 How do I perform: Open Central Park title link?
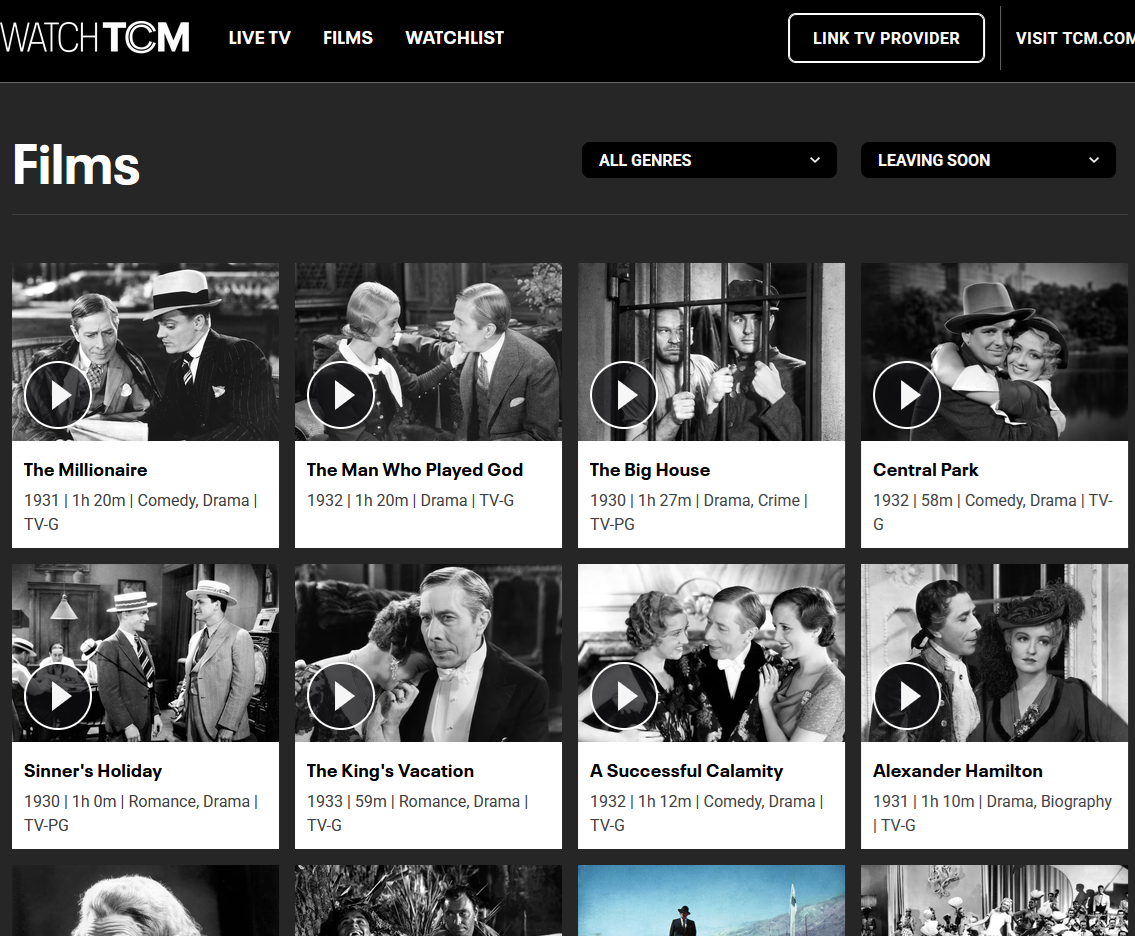[x=926, y=470]
